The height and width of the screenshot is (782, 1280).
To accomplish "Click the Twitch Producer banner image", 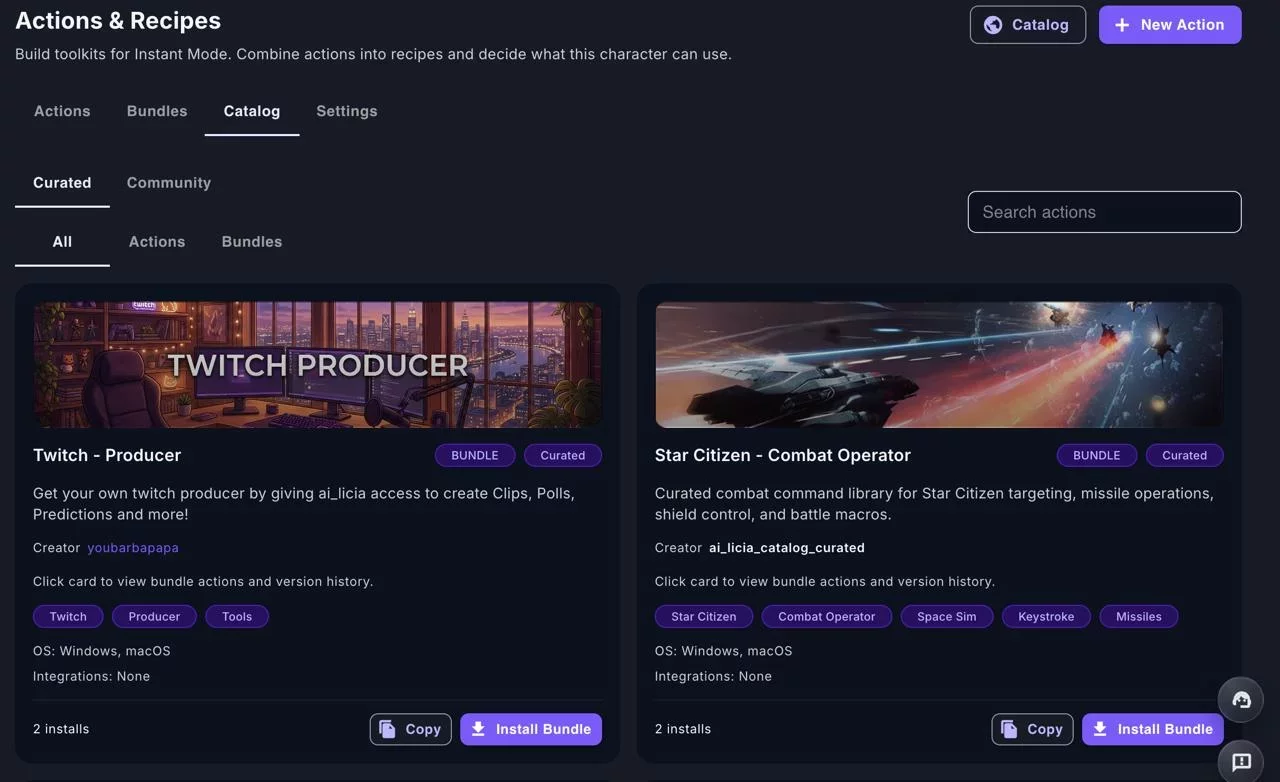I will point(317,364).
